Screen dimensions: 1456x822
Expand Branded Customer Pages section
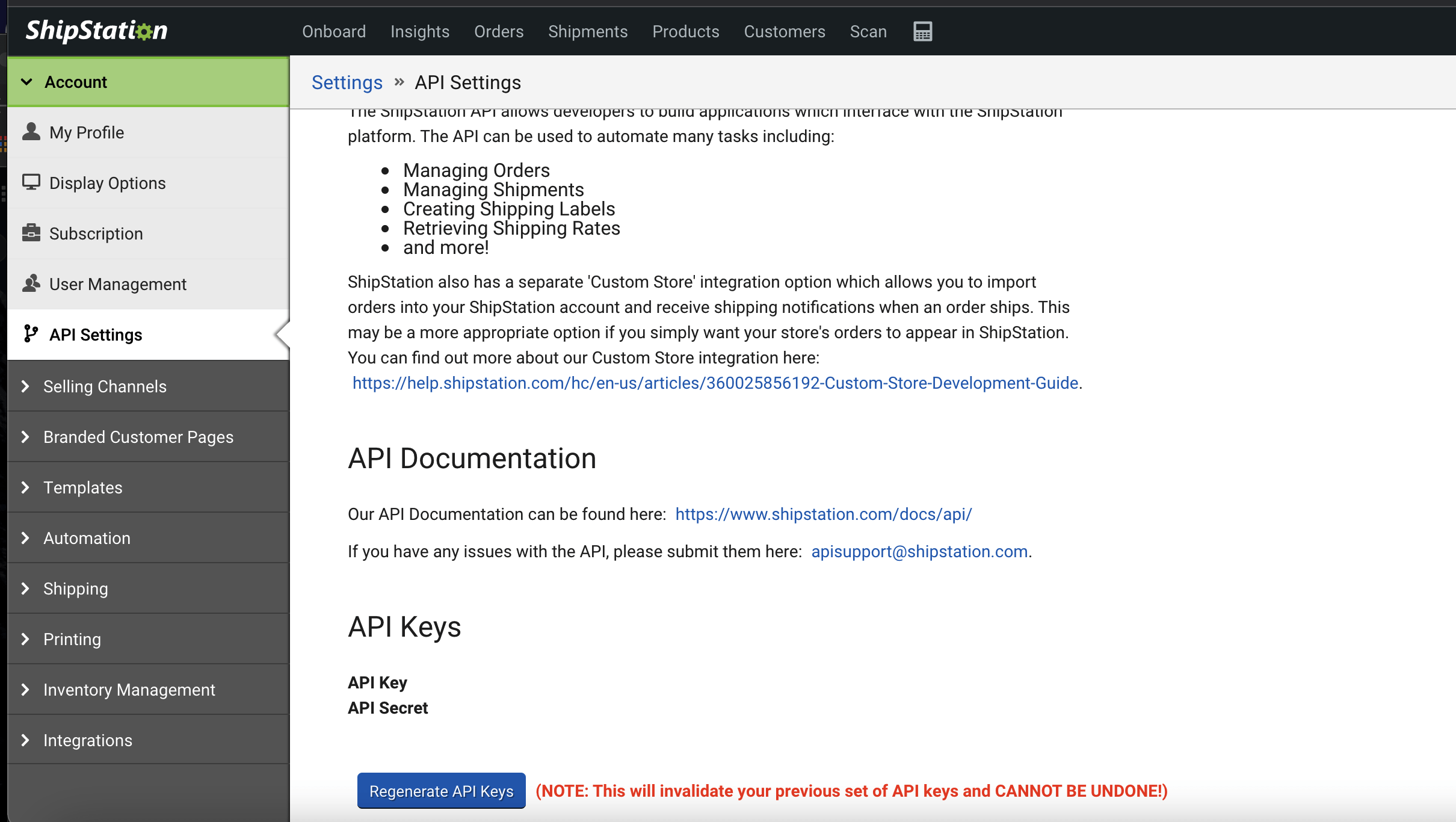tap(148, 437)
